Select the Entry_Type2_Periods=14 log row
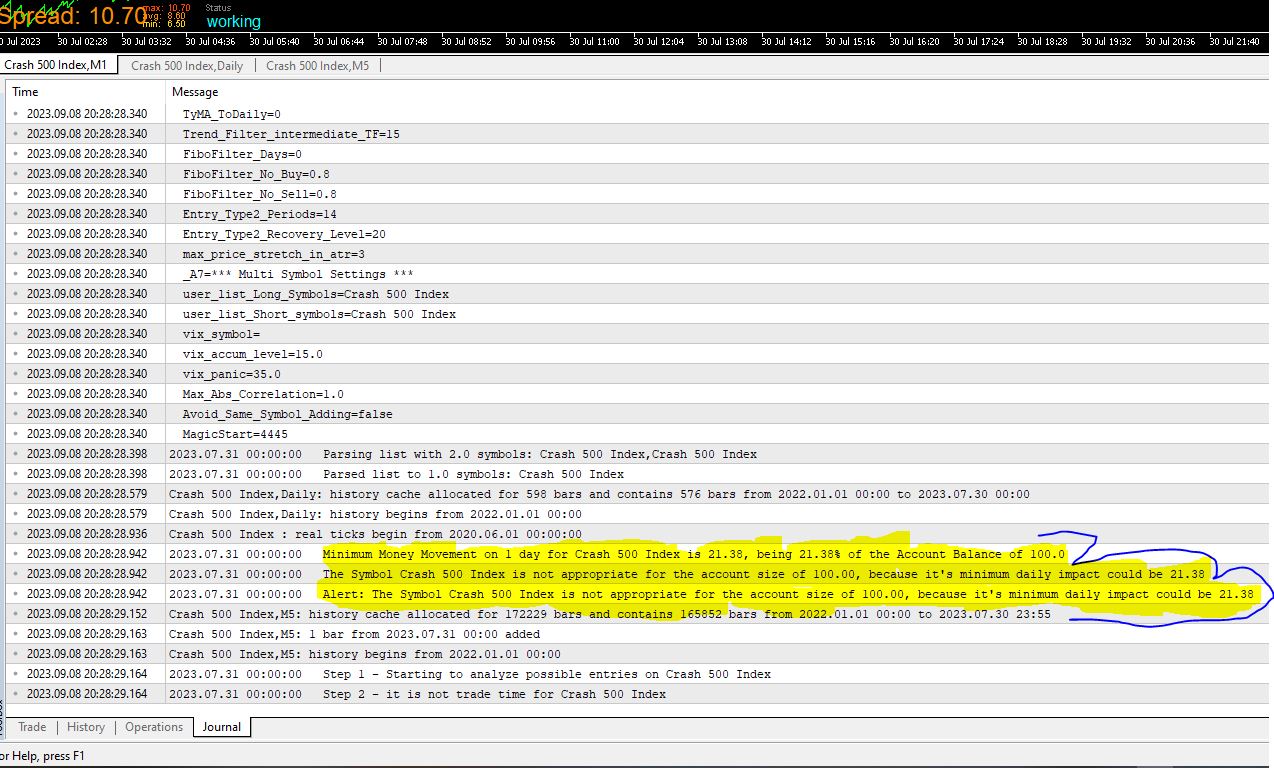This screenshot has height=768, width=1274. point(638,214)
